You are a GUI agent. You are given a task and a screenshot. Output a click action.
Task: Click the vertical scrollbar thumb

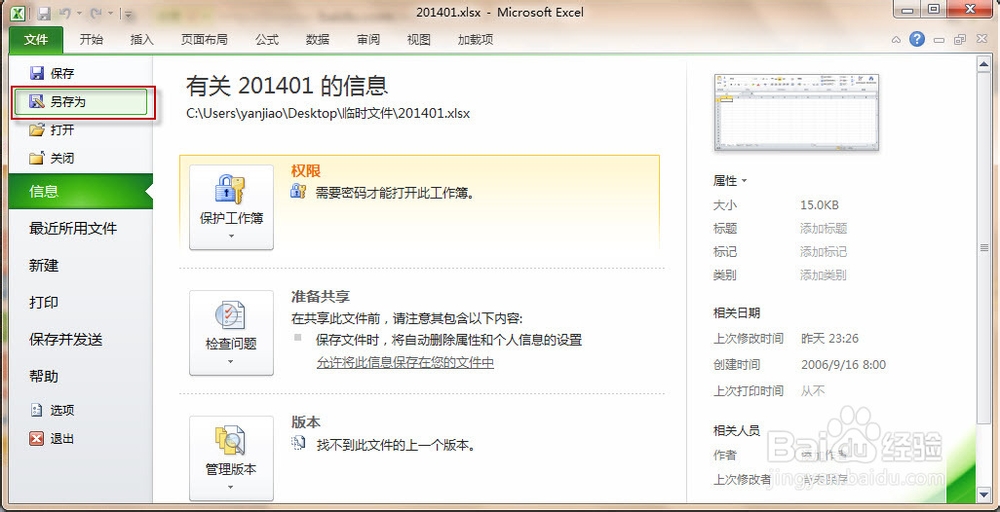[984, 247]
